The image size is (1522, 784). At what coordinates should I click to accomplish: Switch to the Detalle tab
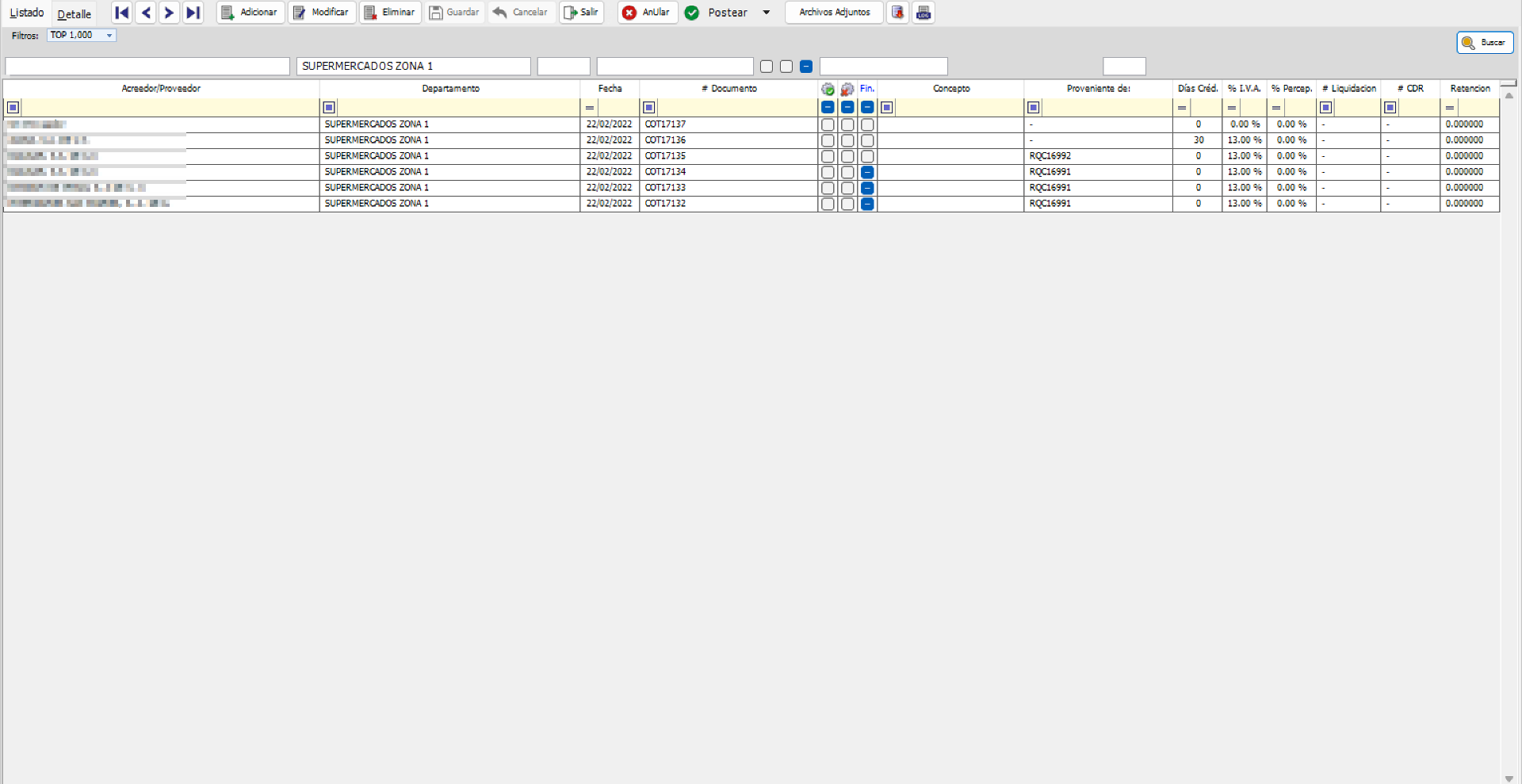pos(73,13)
